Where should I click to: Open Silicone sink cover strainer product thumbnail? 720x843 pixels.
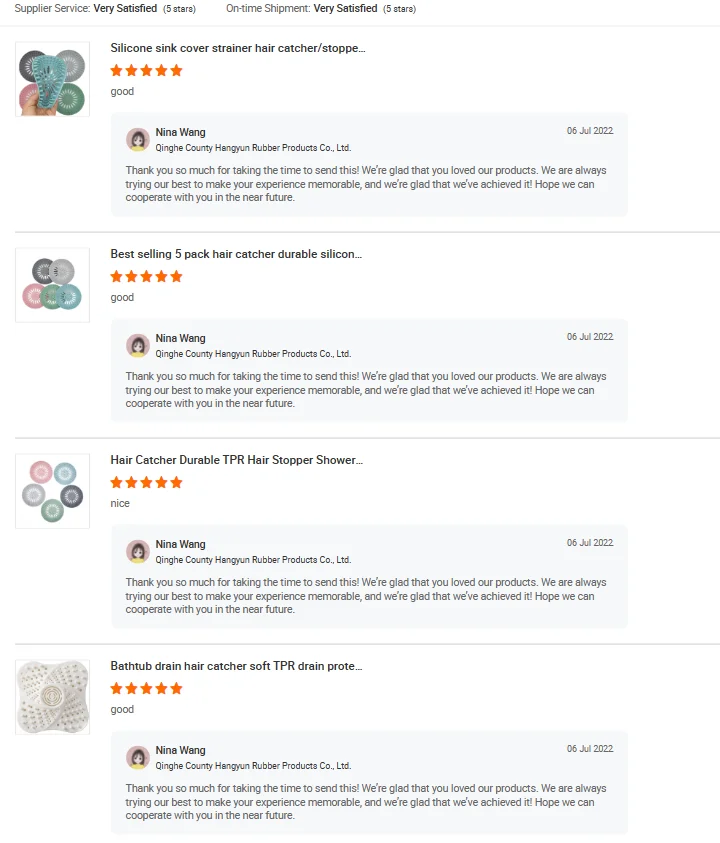(x=52, y=79)
